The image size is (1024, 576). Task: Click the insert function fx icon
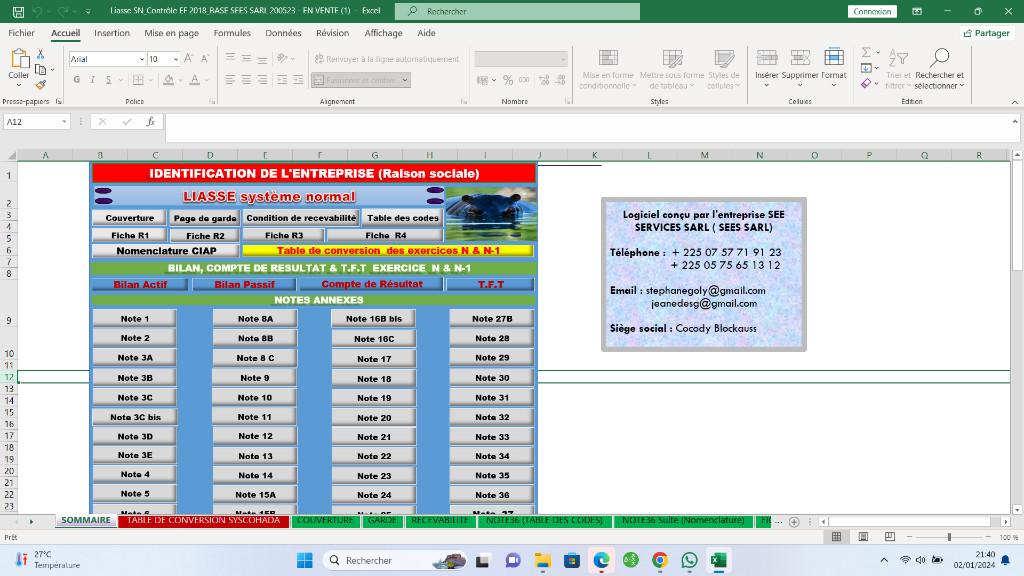point(150,121)
